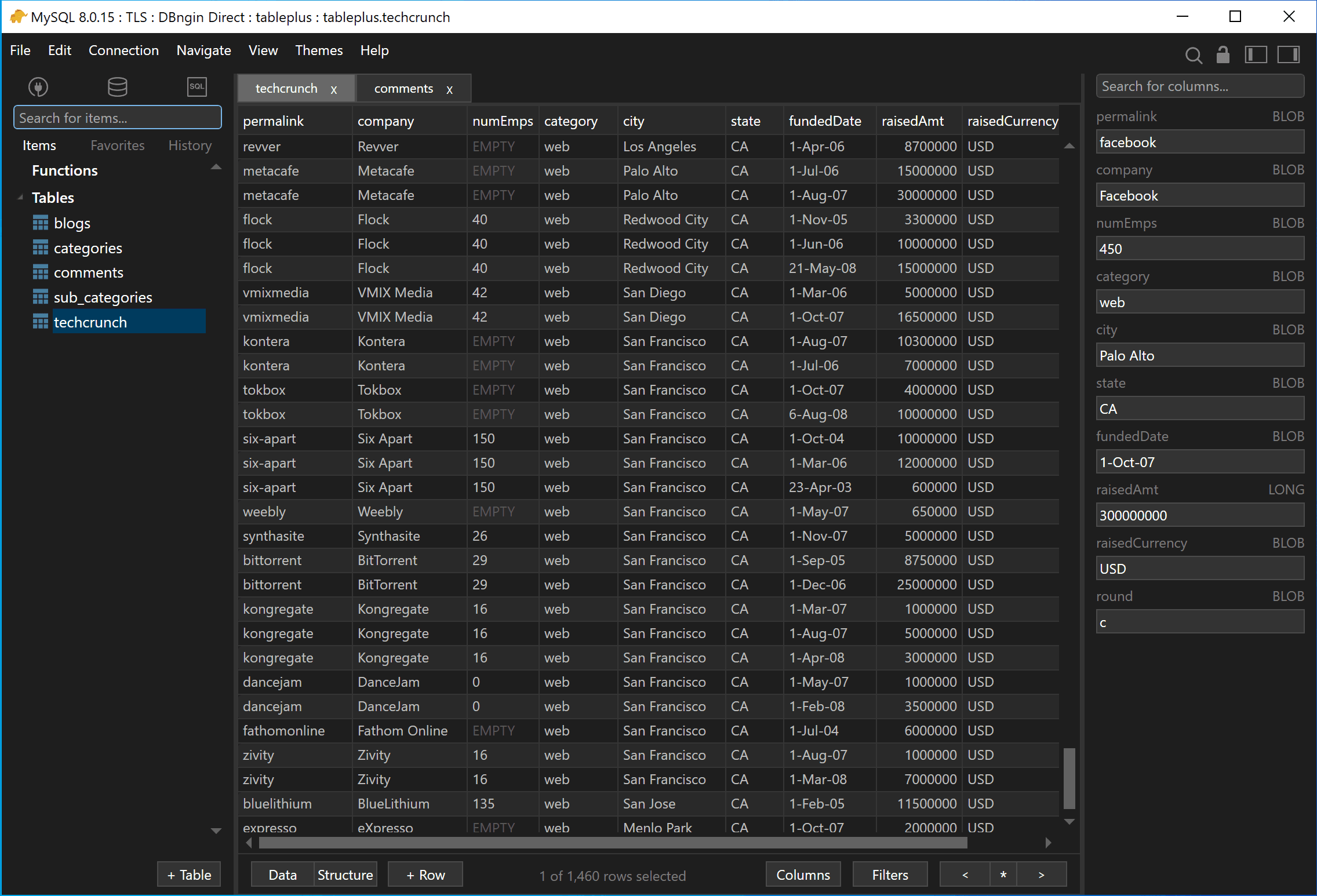The width and height of the screenshot is (1317, 896).
Task: Collapse the Functions section
Action: pos(216,167)
